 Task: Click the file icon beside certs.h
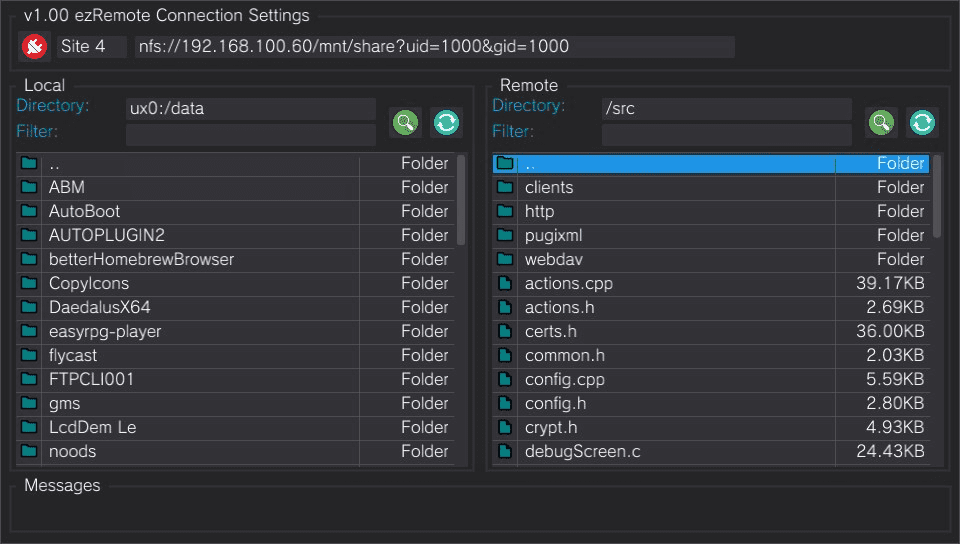[x=505, y=331]
